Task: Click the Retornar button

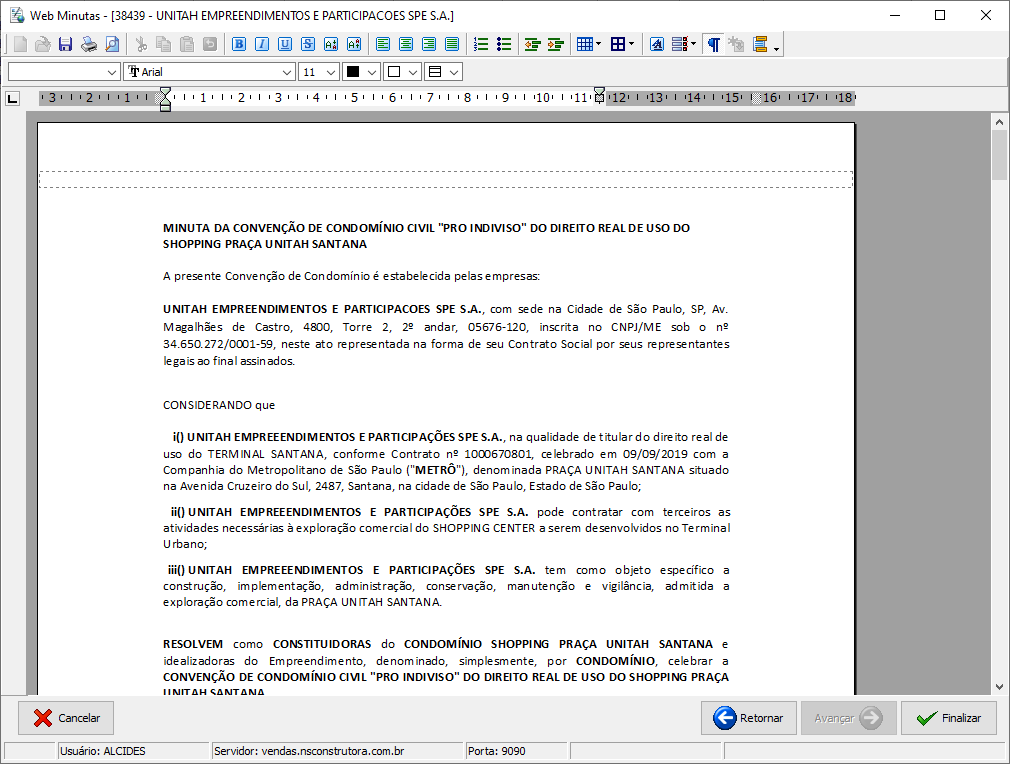Action: (748, 718)
